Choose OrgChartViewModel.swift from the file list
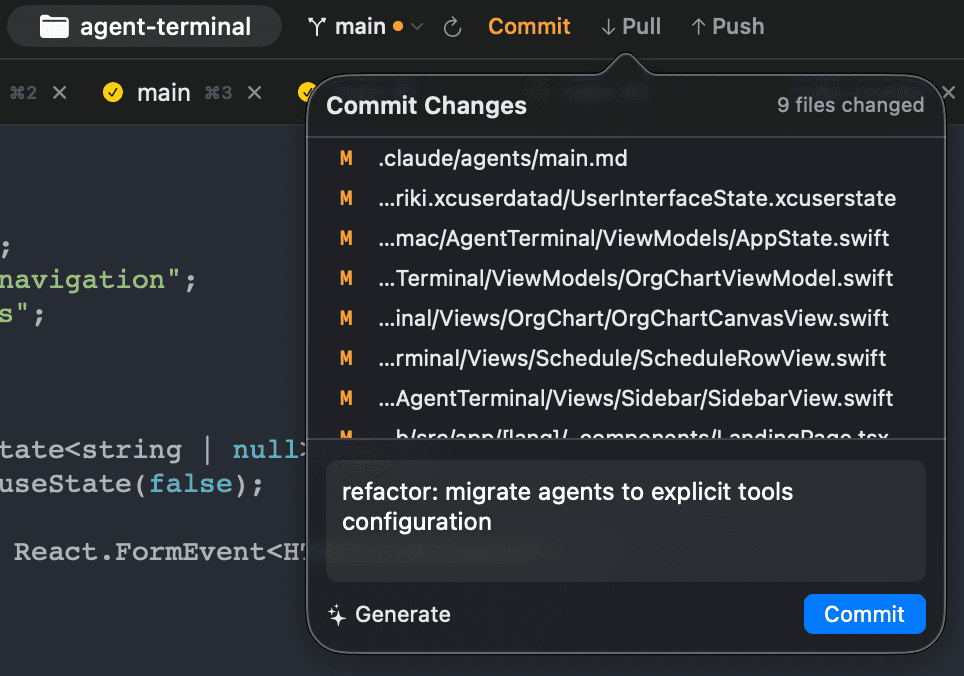964x676 pixels. (x=636, y=278)
